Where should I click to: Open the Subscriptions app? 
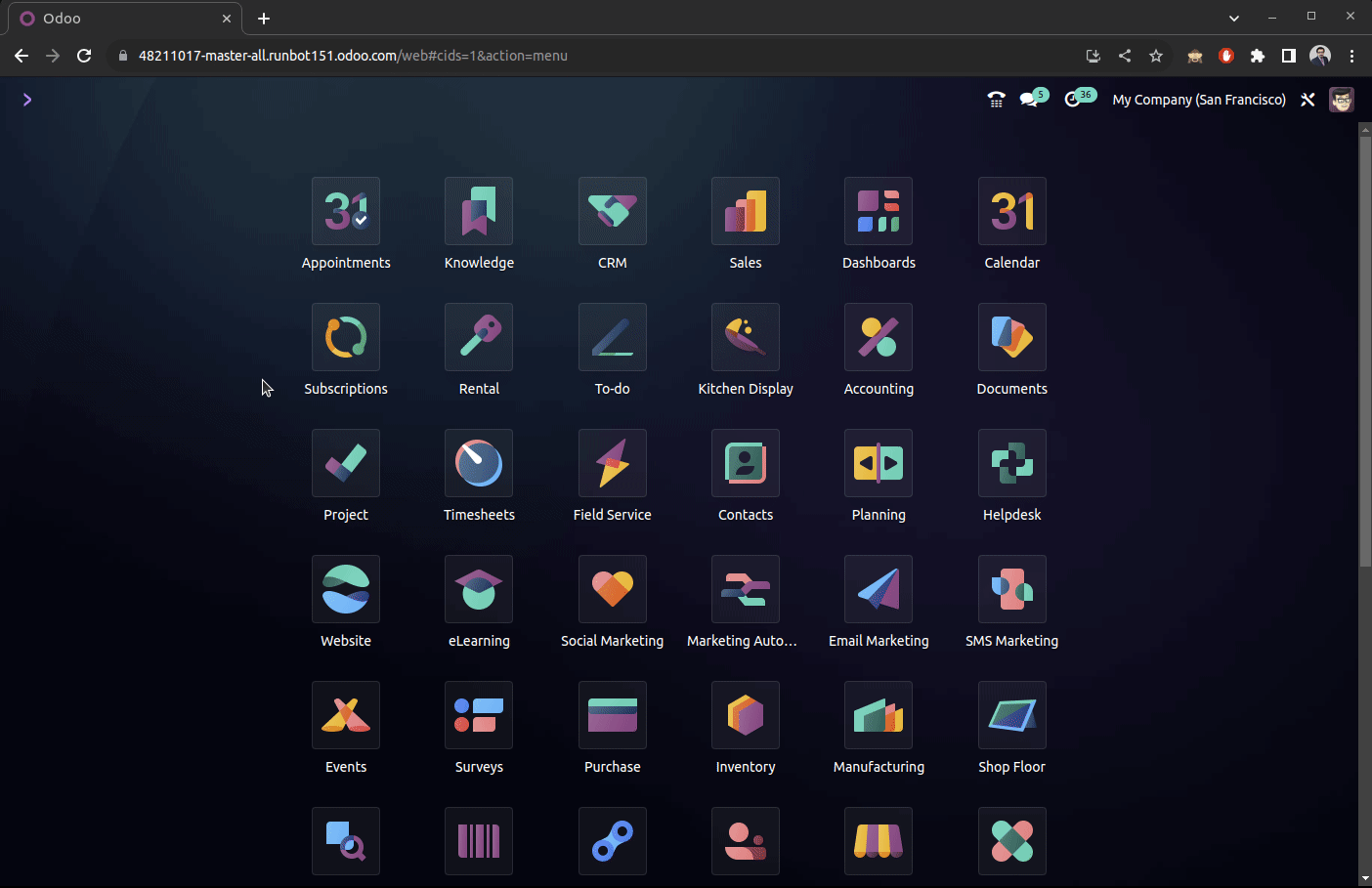[x=346, y=337]
